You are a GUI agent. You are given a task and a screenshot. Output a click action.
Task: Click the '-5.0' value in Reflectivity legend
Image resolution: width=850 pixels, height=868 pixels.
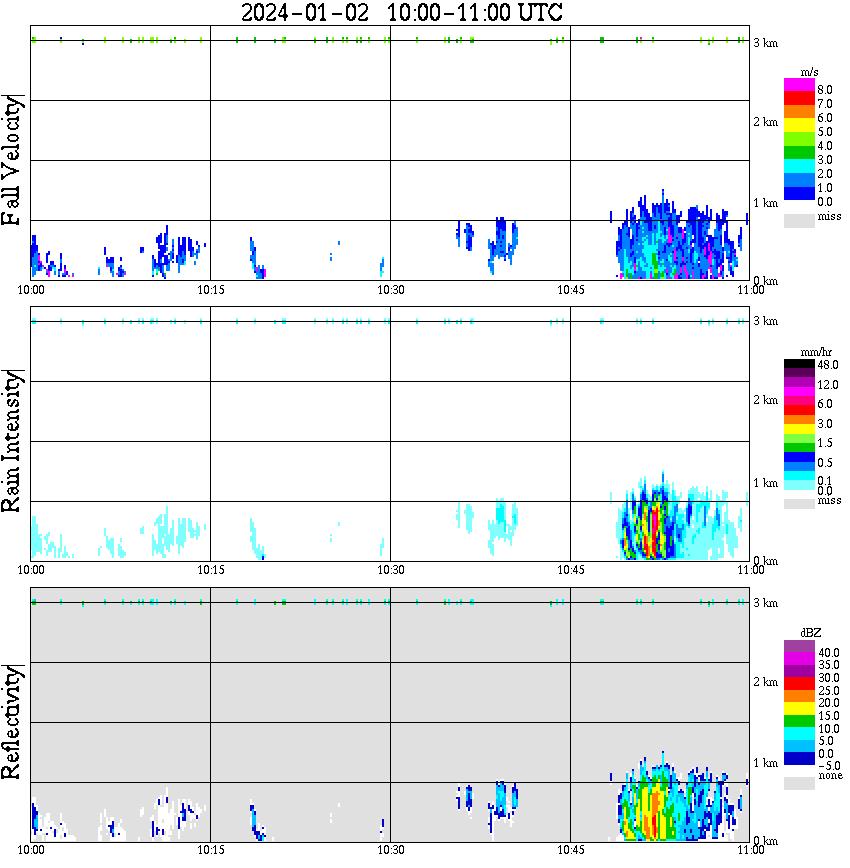click(828, 766)
